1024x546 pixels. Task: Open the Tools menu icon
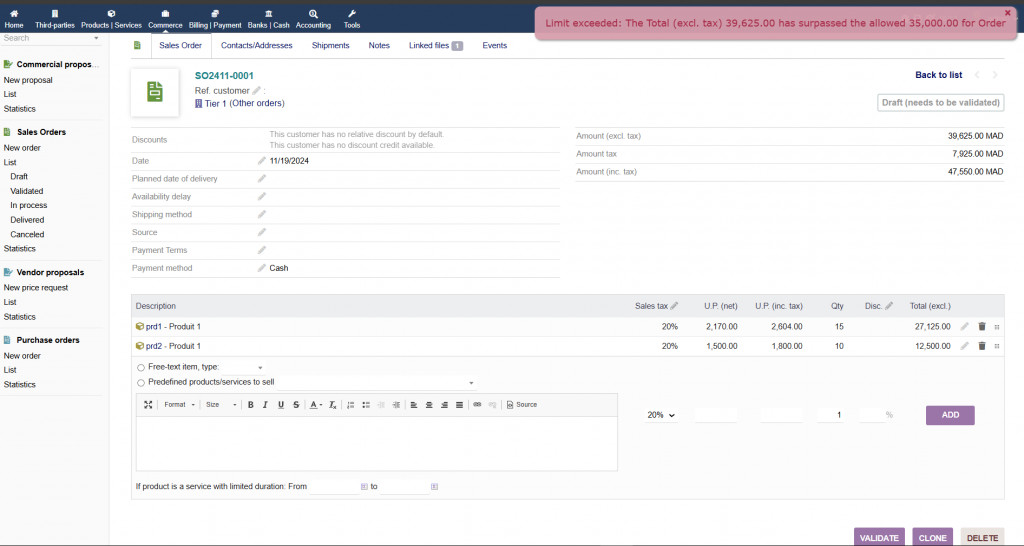352,14
